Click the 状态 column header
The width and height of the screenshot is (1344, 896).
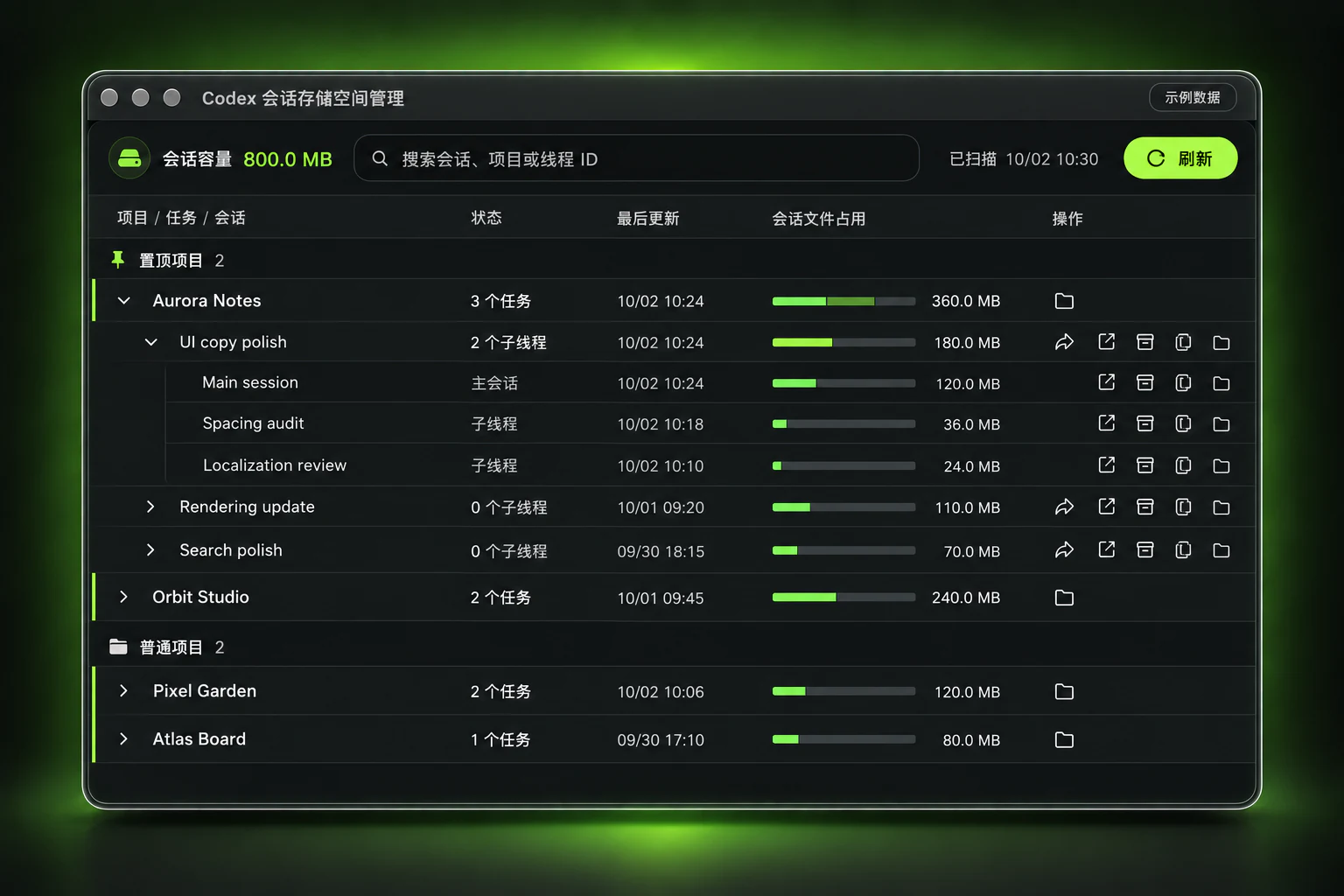point(486,218)
